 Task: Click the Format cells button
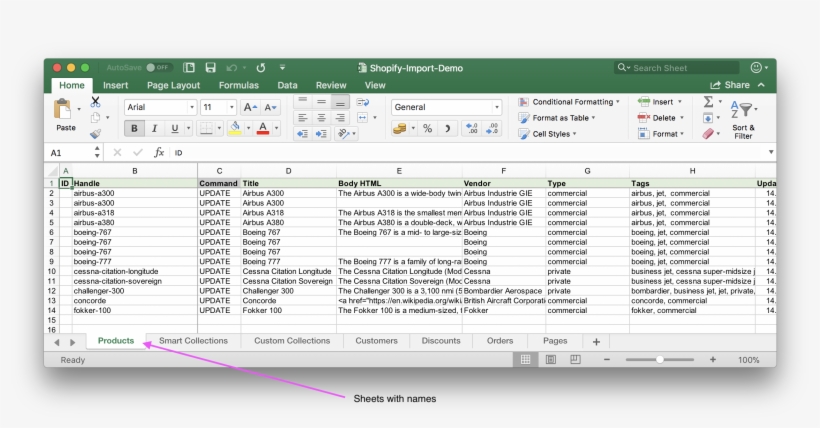coord(661,134)
